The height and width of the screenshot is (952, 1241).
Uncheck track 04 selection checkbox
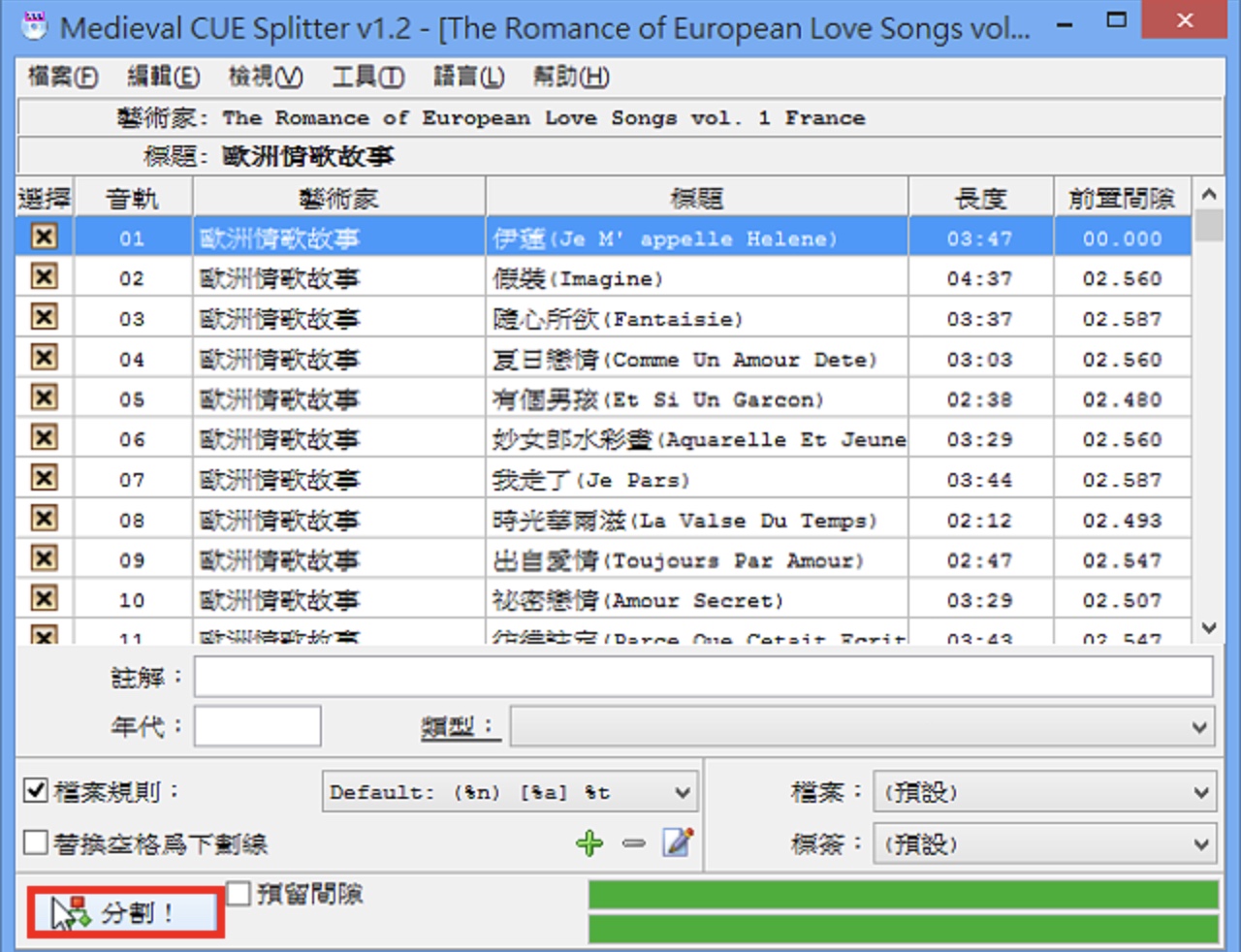(44, 358)
